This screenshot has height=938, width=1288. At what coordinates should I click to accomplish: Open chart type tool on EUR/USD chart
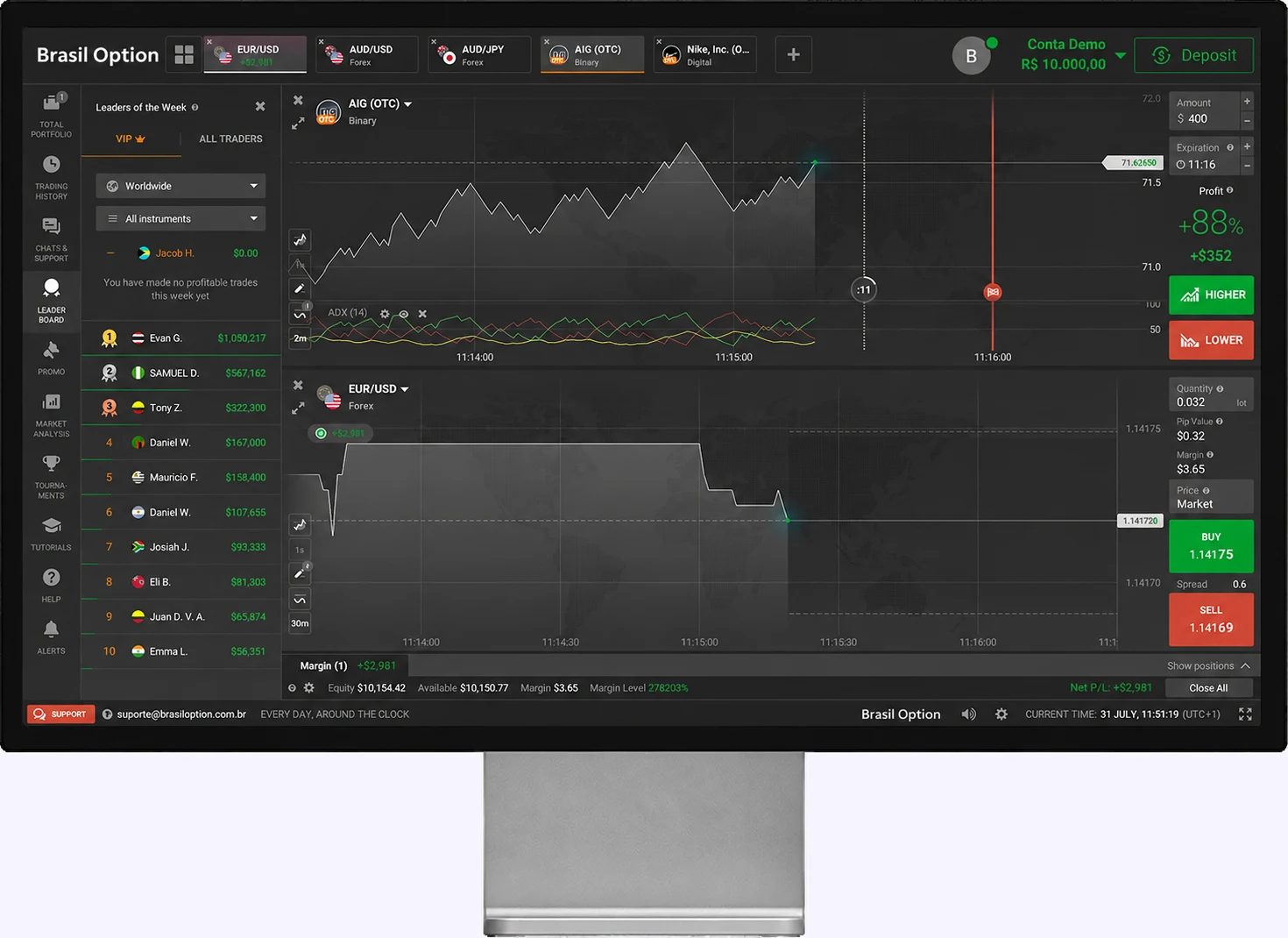point(300,524)
